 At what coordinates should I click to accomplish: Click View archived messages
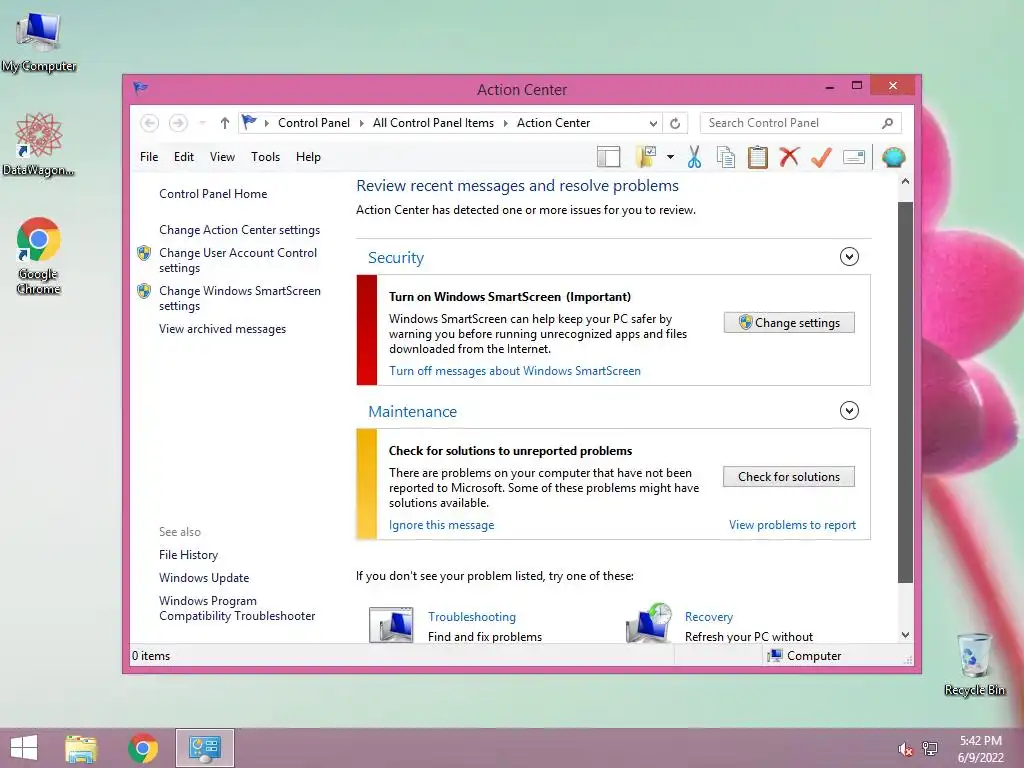[222, 329]
